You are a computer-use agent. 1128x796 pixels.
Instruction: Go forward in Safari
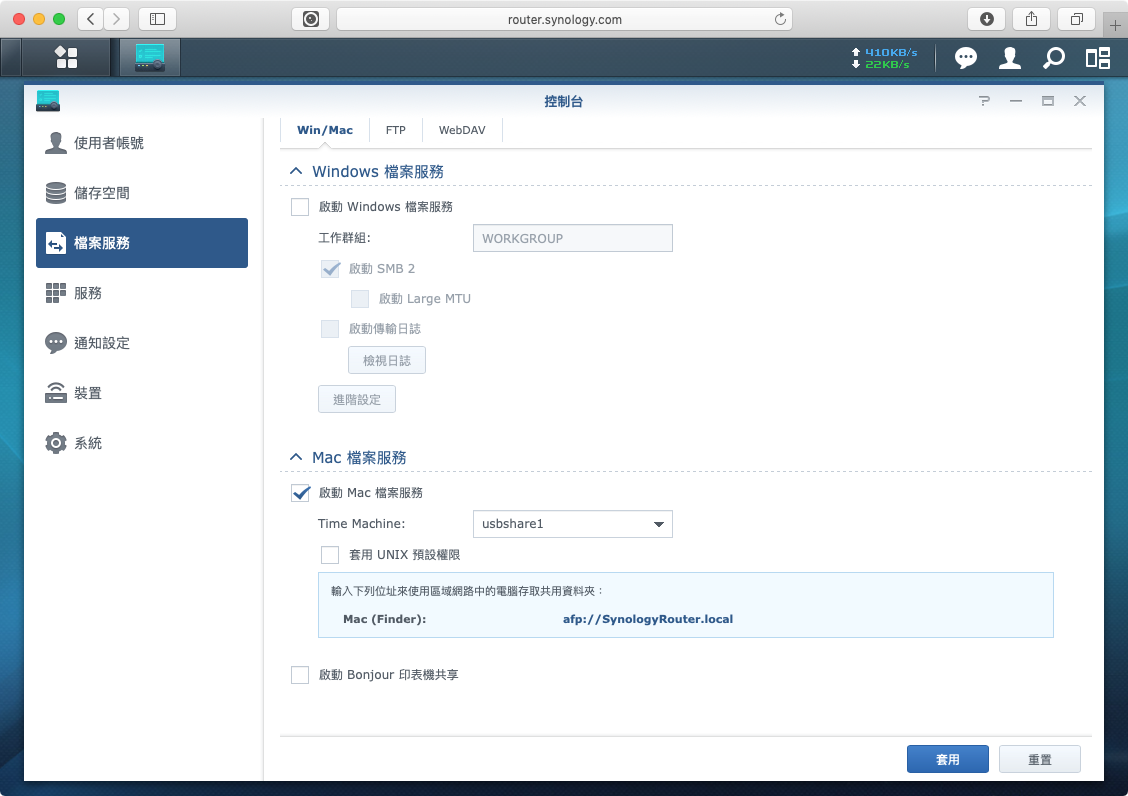pos(117,19)
